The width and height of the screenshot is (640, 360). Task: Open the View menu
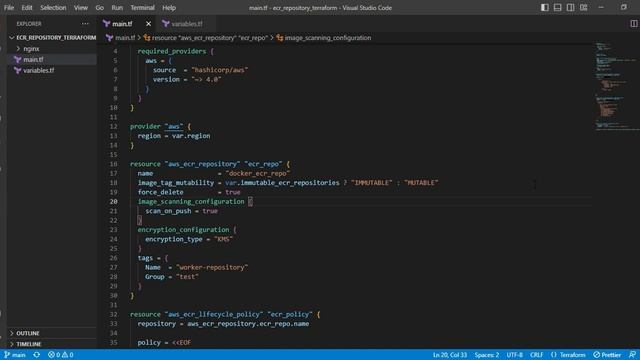coord(81,7)
